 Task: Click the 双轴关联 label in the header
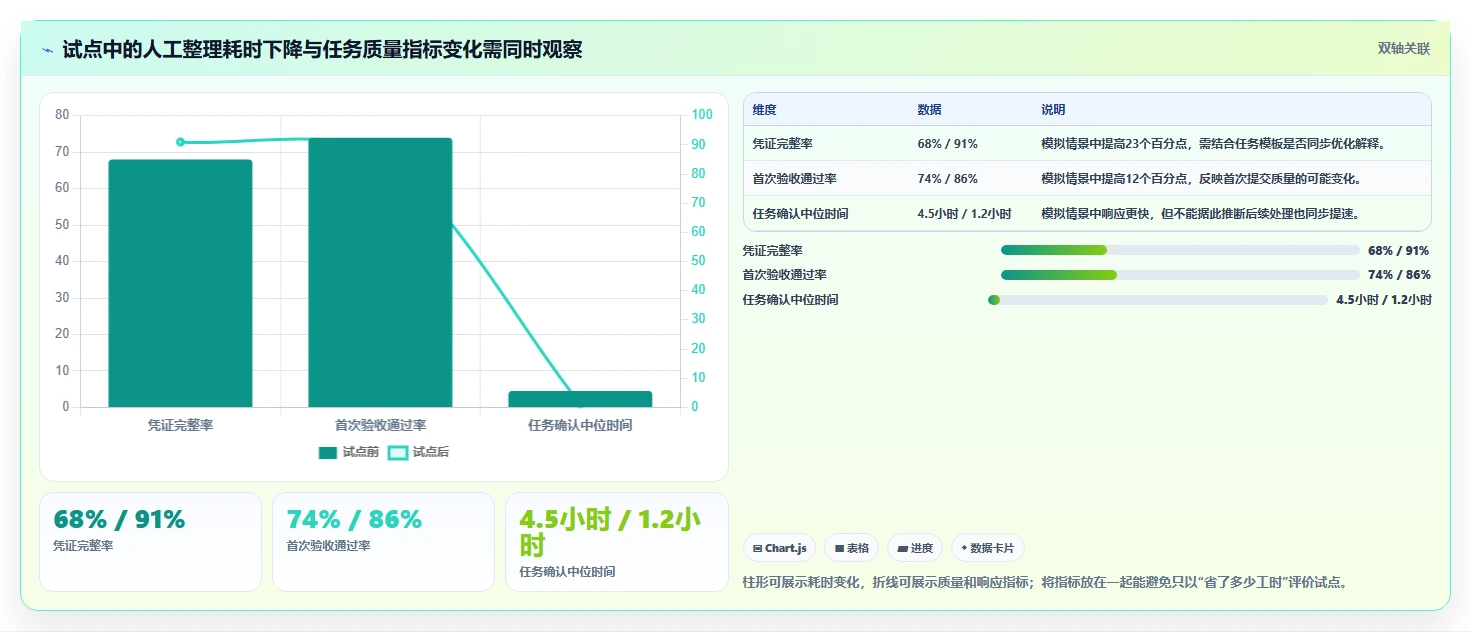coord(1404,48)
